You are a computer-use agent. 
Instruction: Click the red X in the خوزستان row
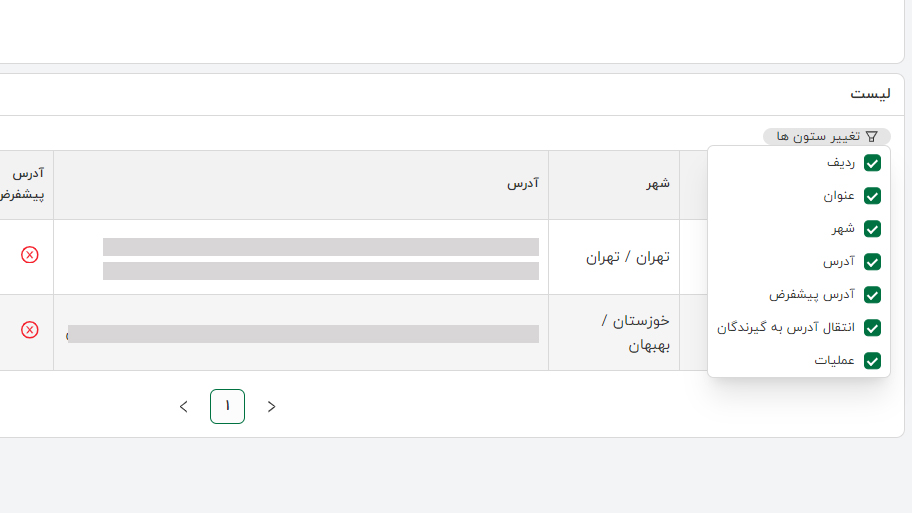click(x=30, y=330)
